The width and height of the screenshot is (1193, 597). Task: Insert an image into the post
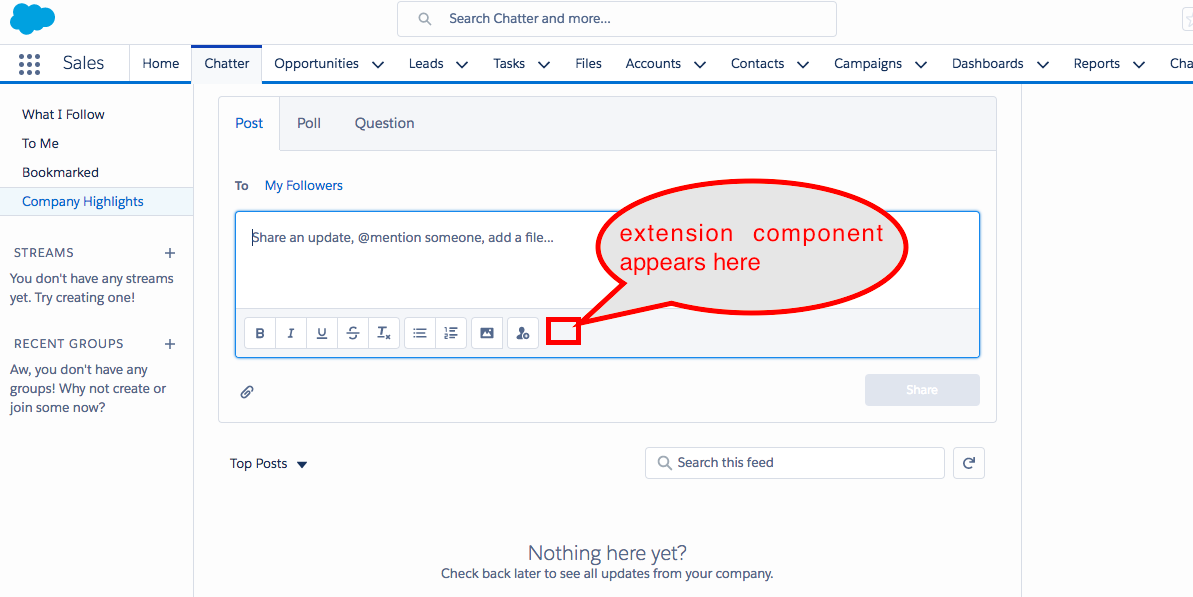pyautogui.click(x=487, y=333)
